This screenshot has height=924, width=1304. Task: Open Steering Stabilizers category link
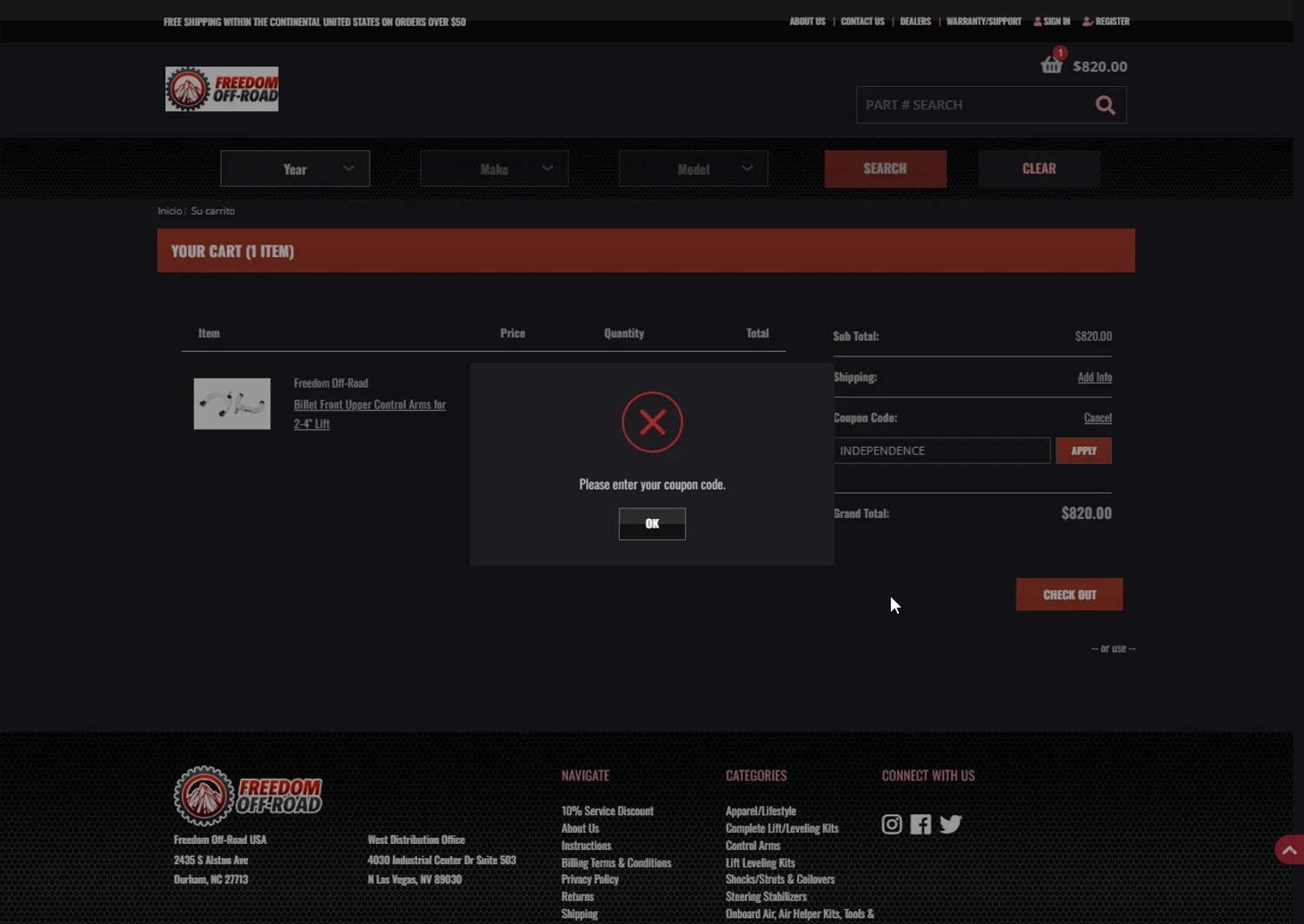tap(766, 896)
